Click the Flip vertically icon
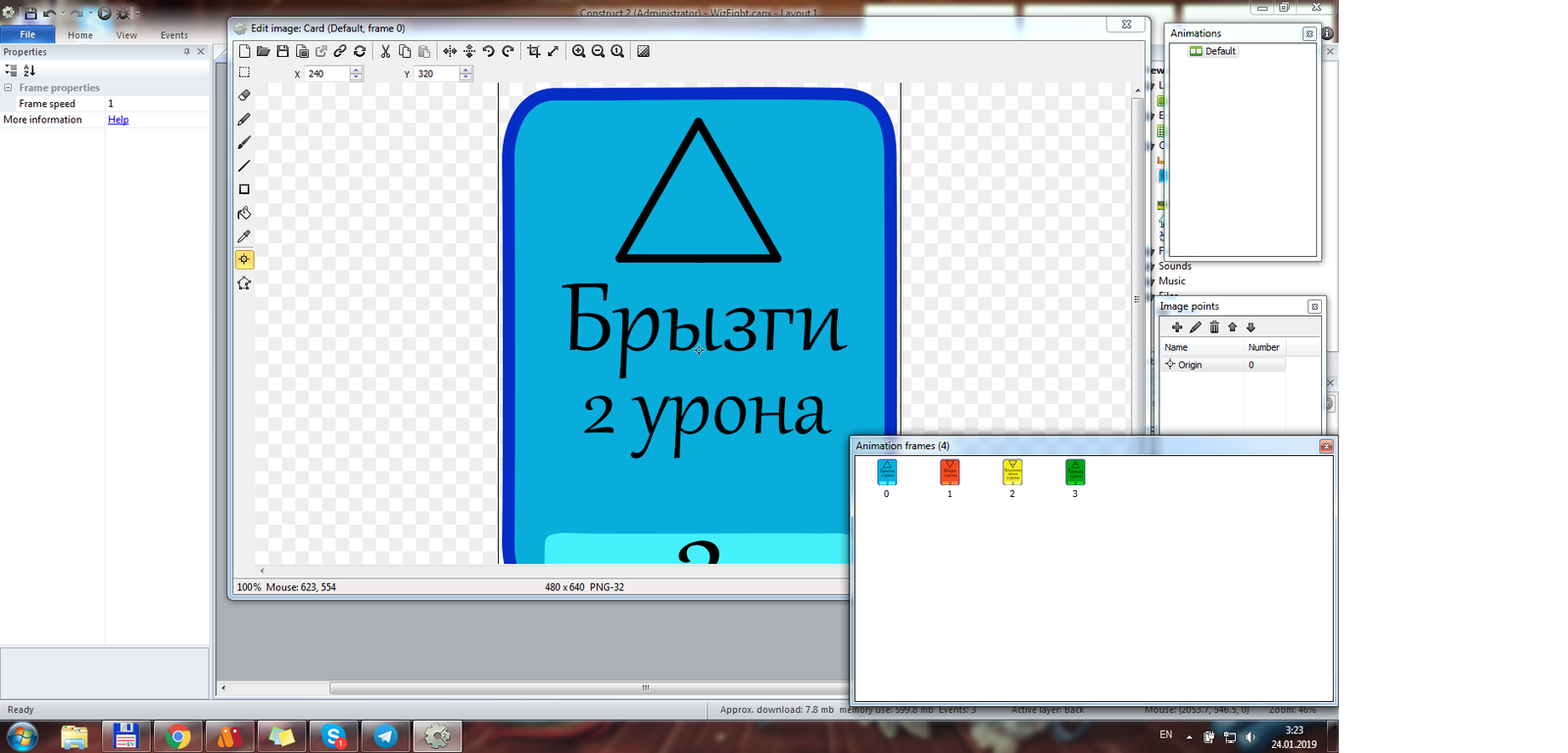 coord(469,51)
